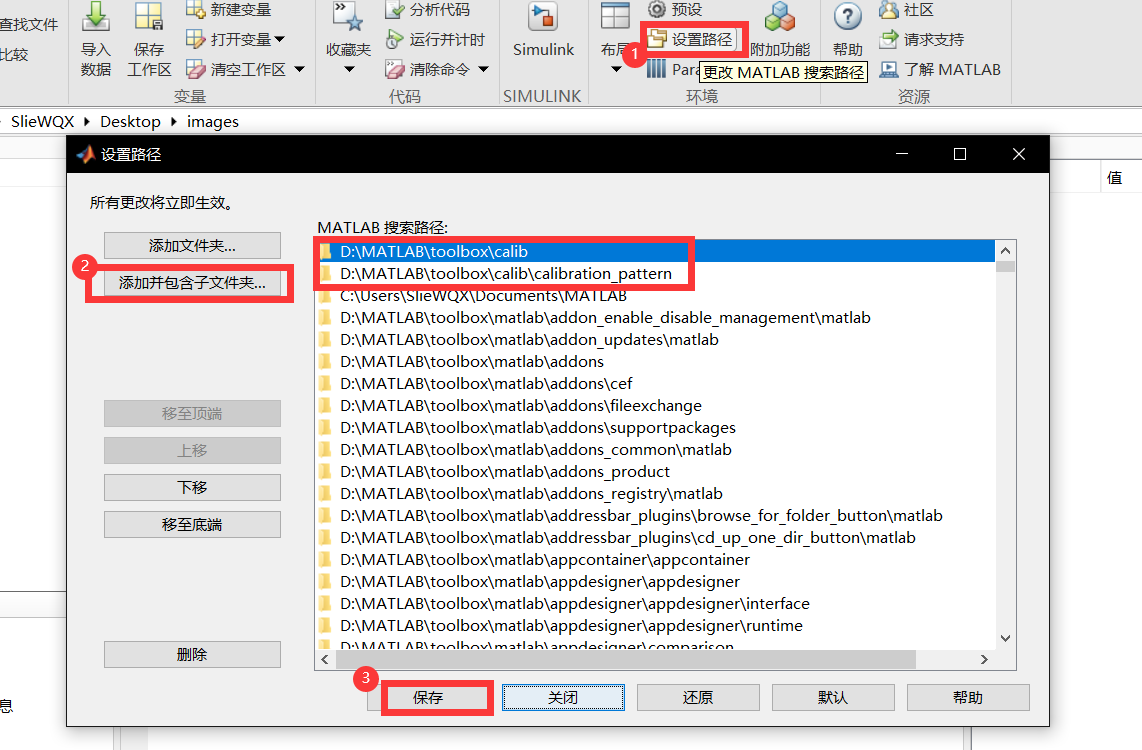Expand the Clear Commands (清除命令) dropdown arrow
Viewport: 1142px width, 750px height.
pos(484,70)
